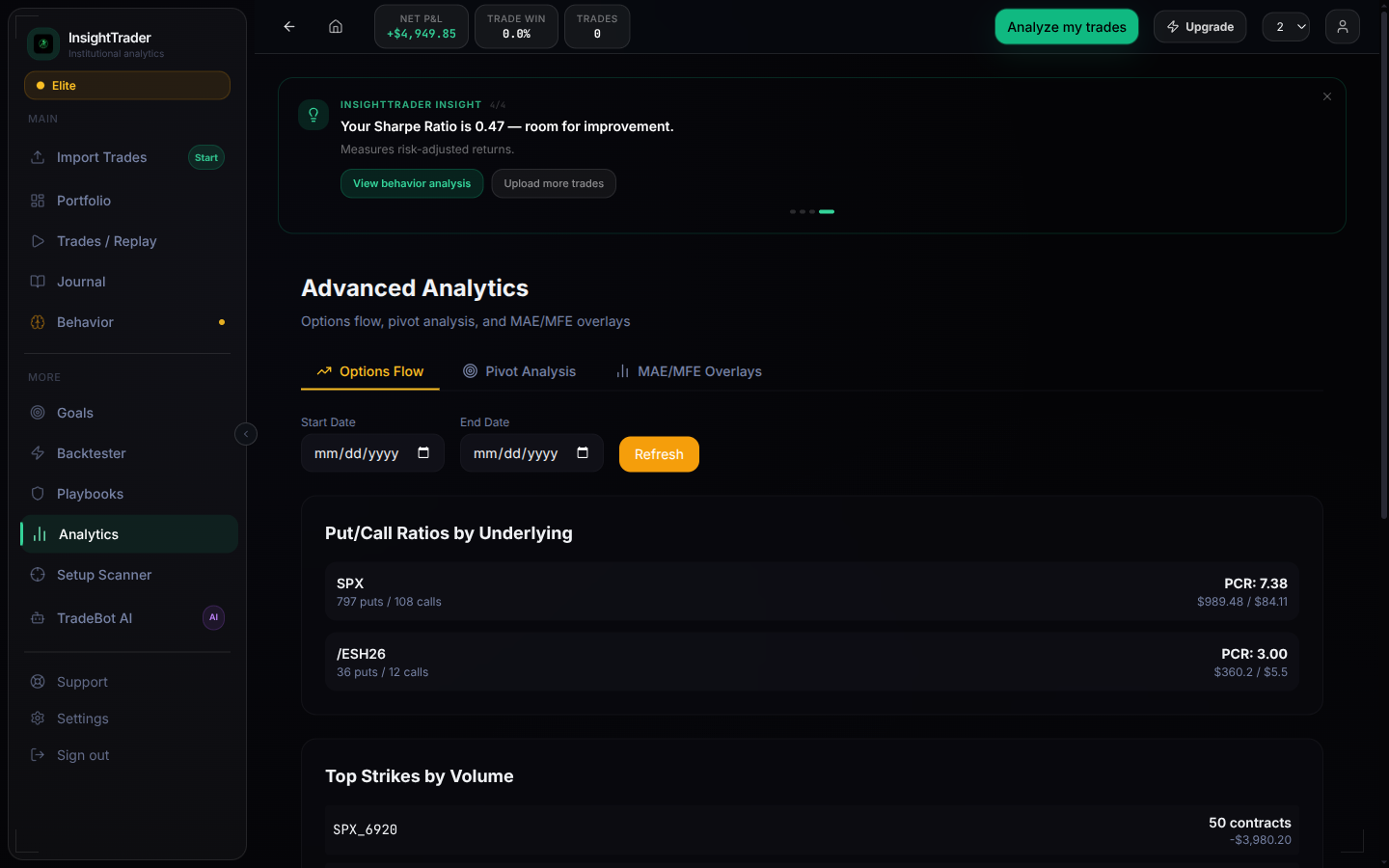Screen dimensions: 1389x868
Task: Click the Analyze my trades button
Action: click(1066, 26)
